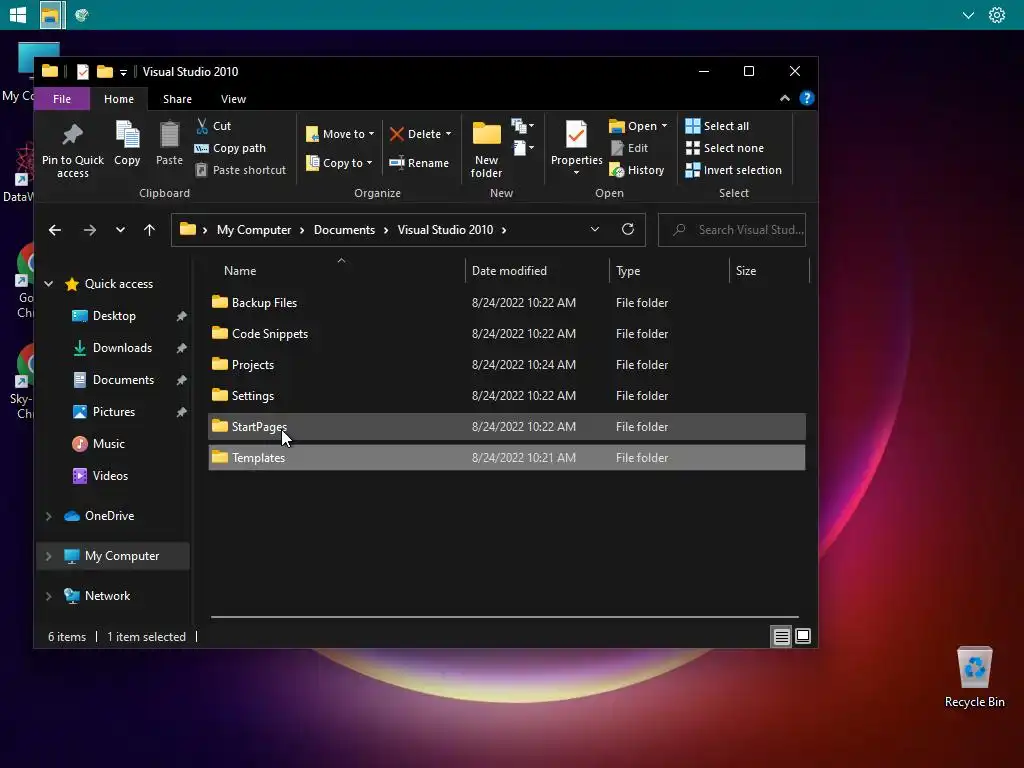Click the Paste ribbon button
This screenshot has width=1024, height=768.
pyautogui.click(x=169, y=143)
